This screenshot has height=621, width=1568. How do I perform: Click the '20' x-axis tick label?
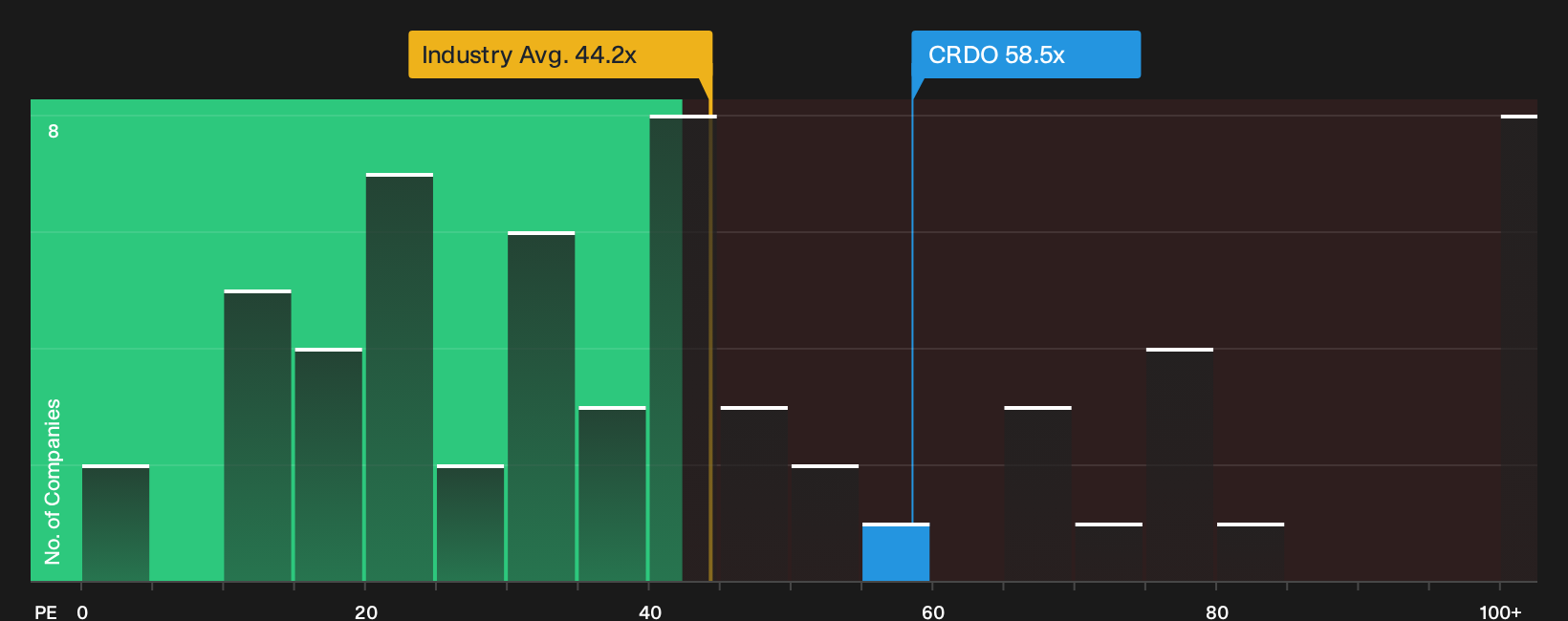(366, 611)
